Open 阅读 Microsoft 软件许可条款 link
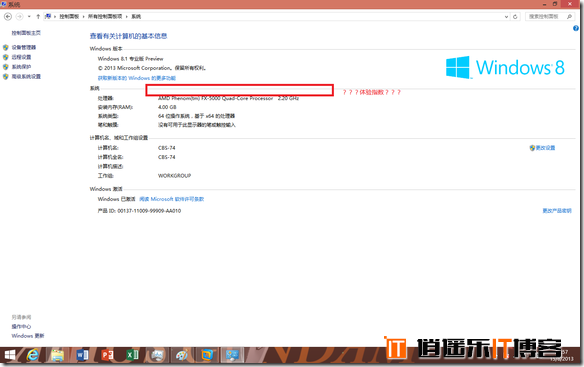Screen dimensions: 584x367 click(172, 199)
